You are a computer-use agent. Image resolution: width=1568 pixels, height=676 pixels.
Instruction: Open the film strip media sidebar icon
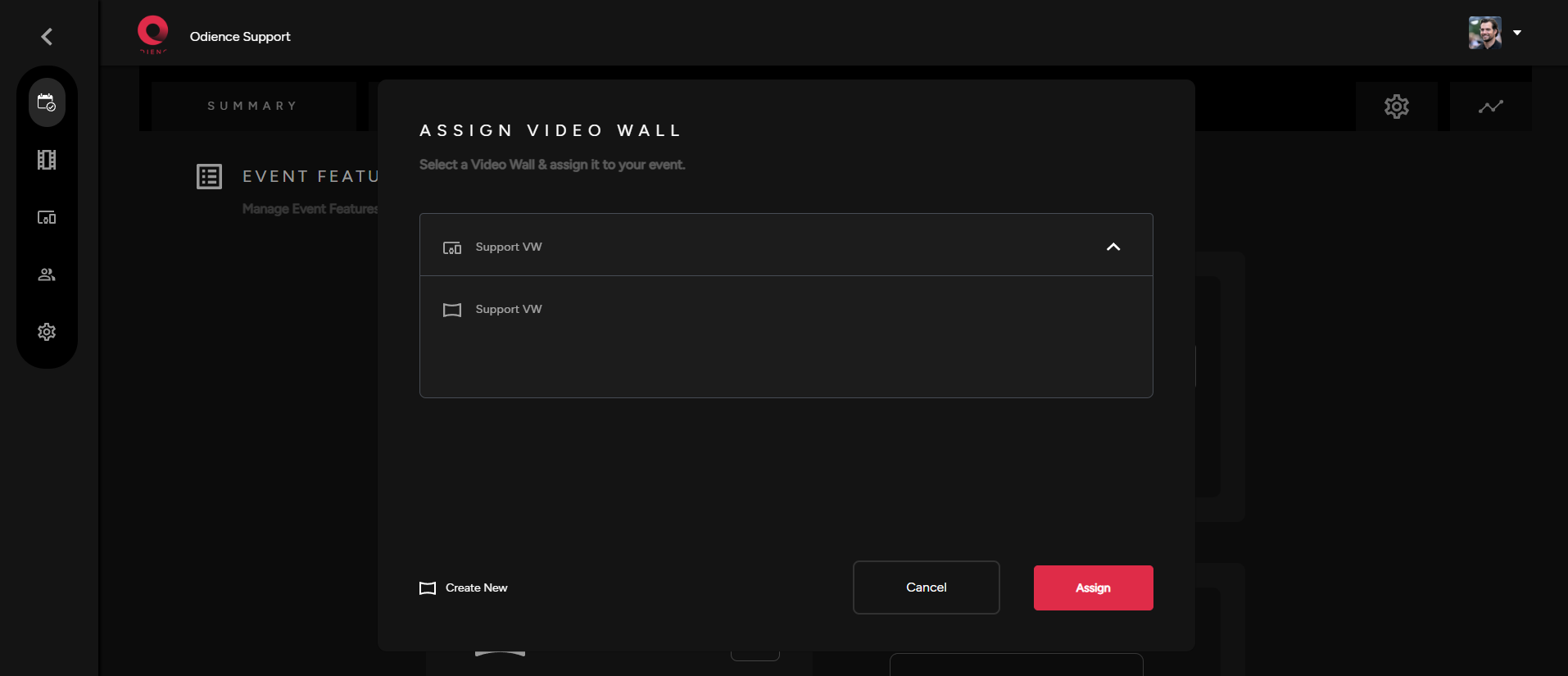[x=47, y=160]
